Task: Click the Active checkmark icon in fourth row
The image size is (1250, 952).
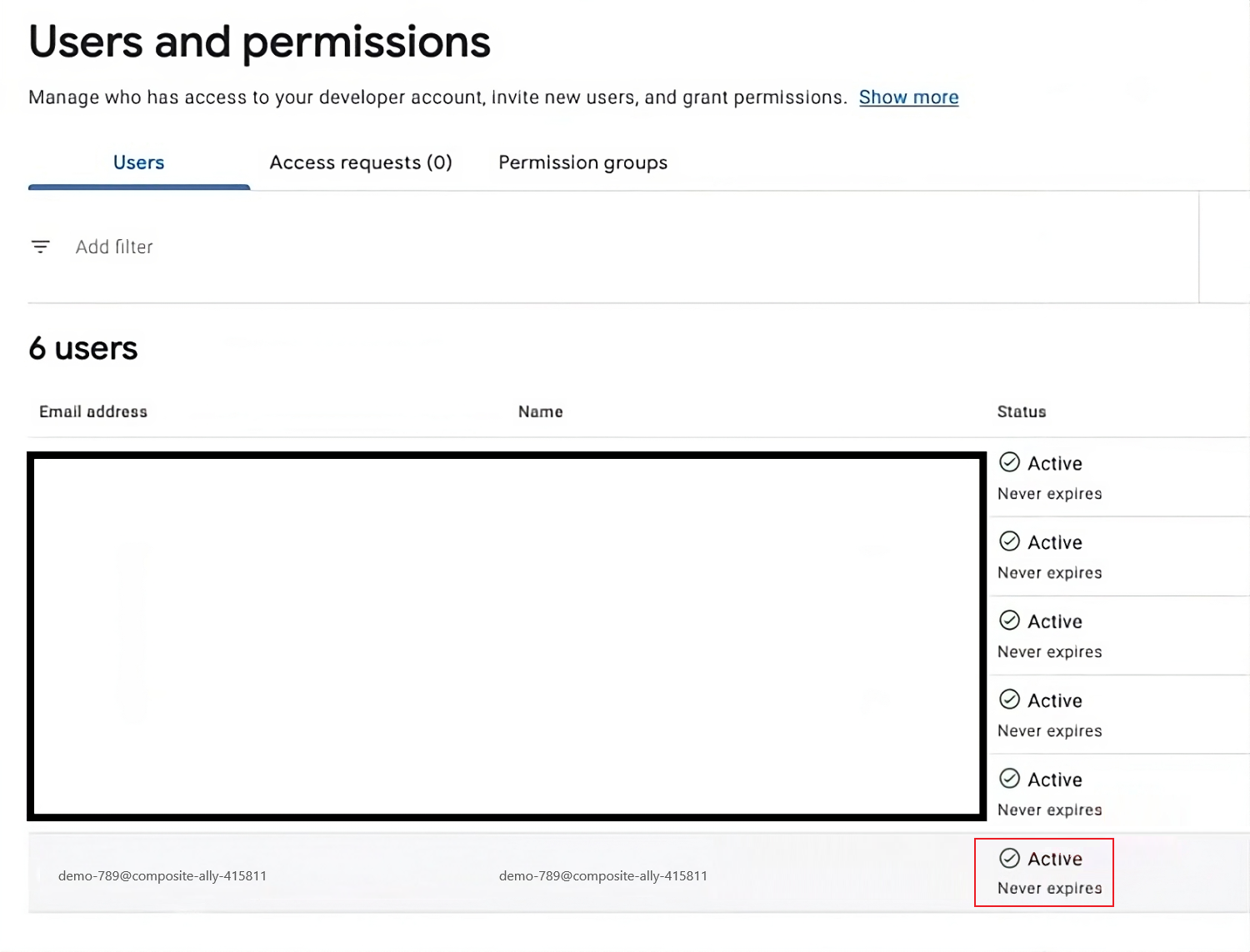Action: (1009, 700)
